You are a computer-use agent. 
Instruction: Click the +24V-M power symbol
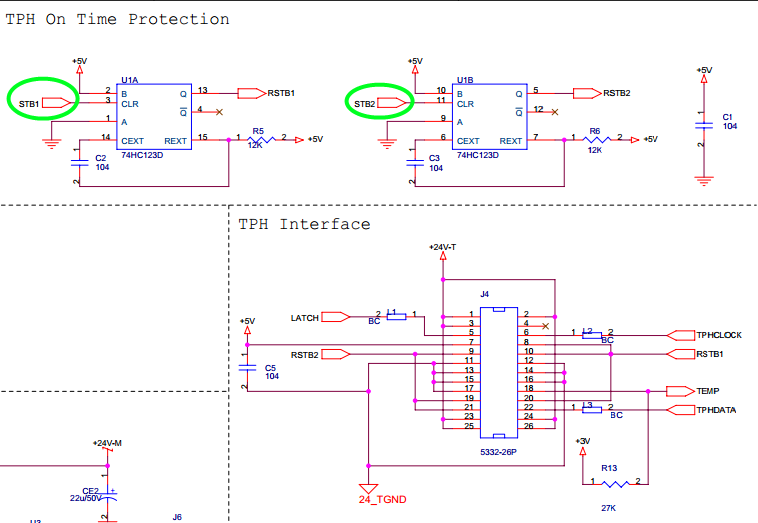[107, 450]
